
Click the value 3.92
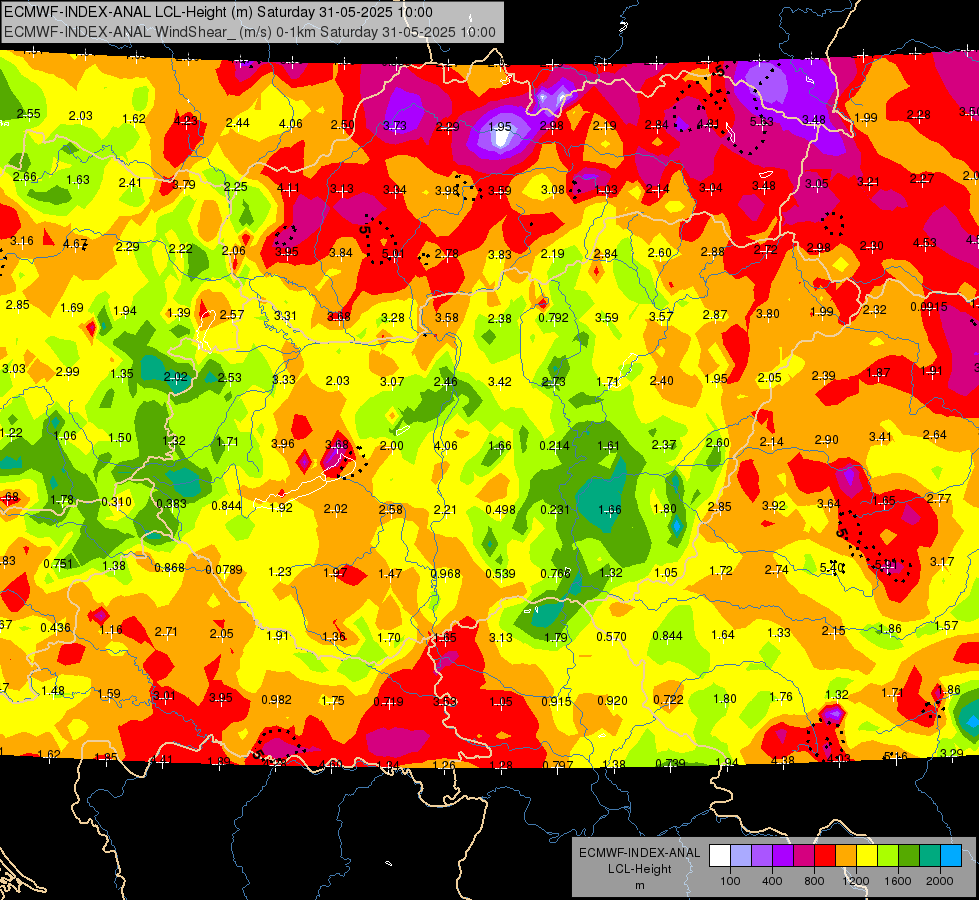coord(774,505)
